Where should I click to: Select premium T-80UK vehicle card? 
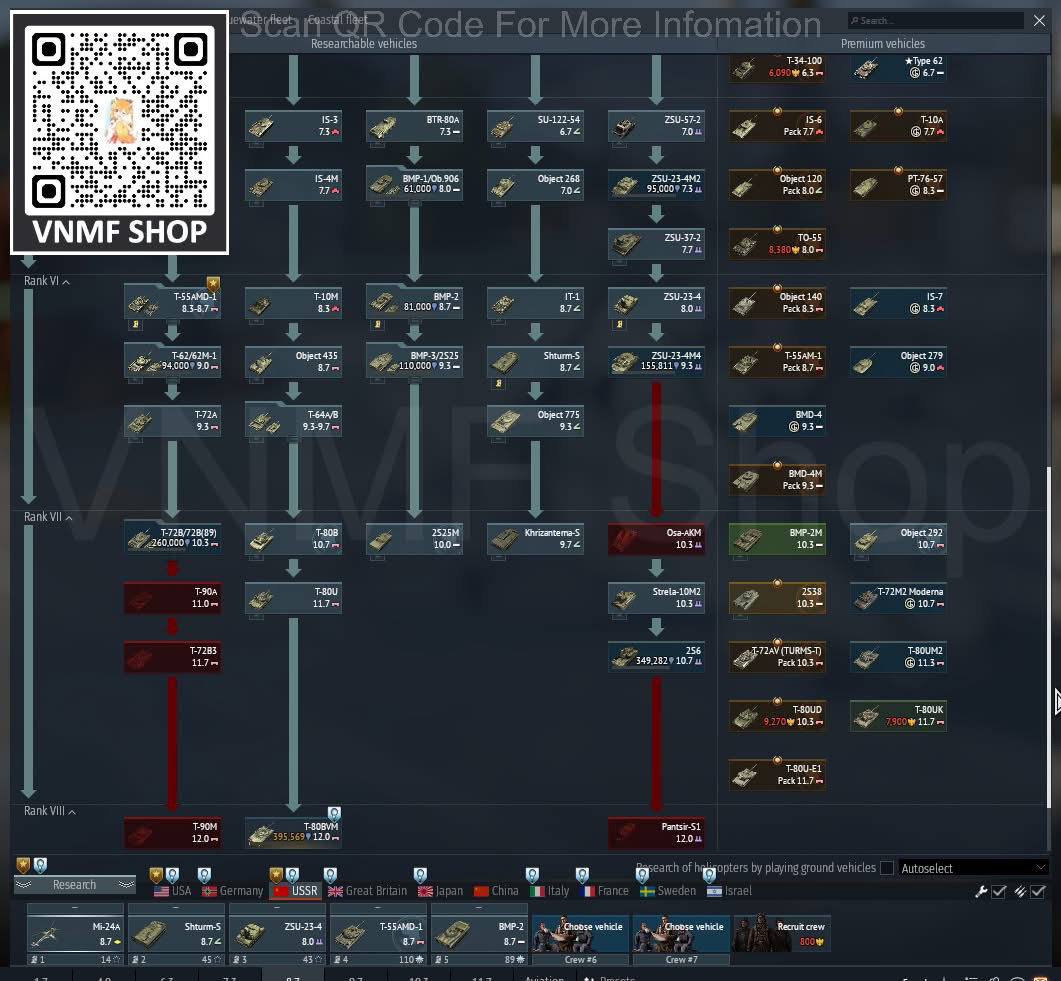tap(898, 715)
